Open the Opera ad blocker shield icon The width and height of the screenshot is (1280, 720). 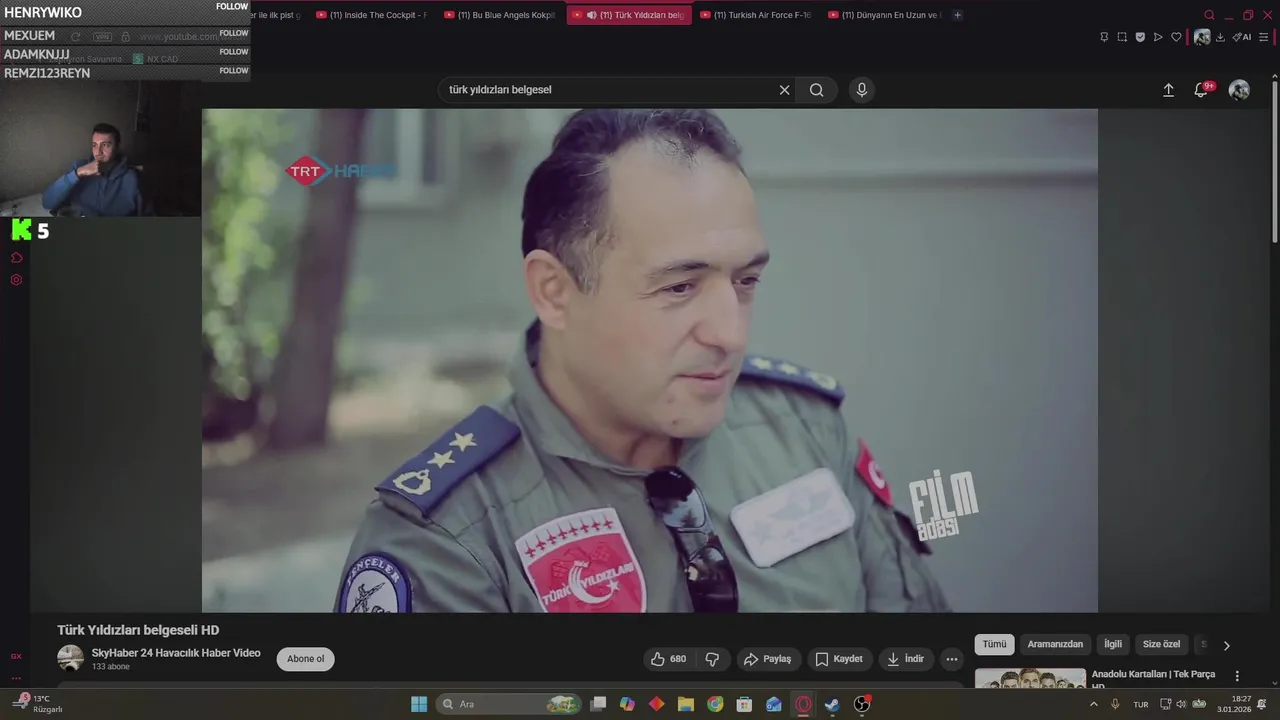click(x=1140, y=37)
